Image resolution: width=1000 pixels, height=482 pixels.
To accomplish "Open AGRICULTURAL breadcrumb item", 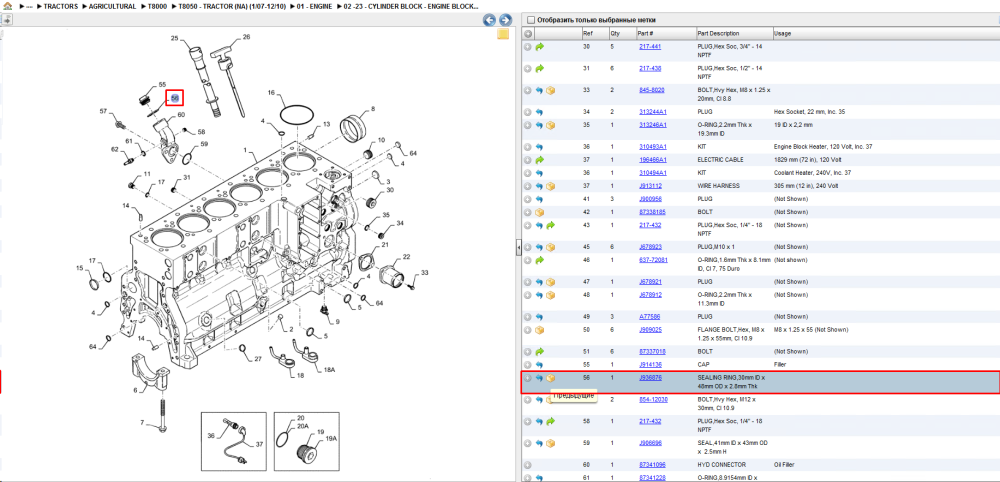I will (112, 6).
